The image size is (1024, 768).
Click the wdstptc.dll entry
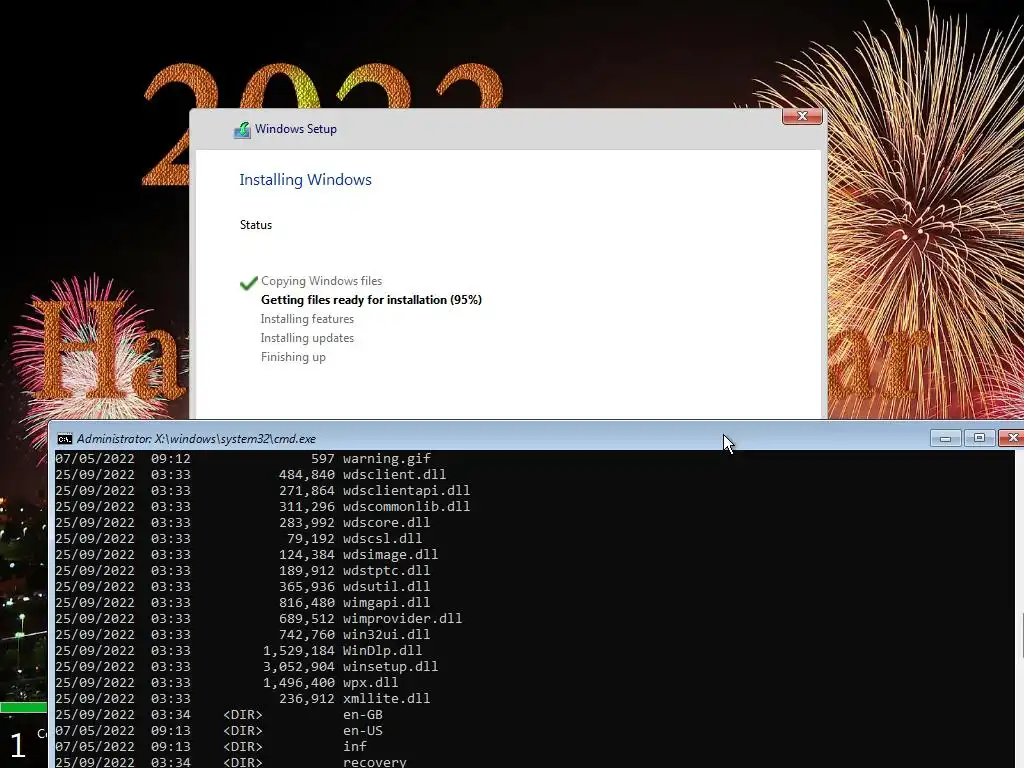click(x=387, y=571)
